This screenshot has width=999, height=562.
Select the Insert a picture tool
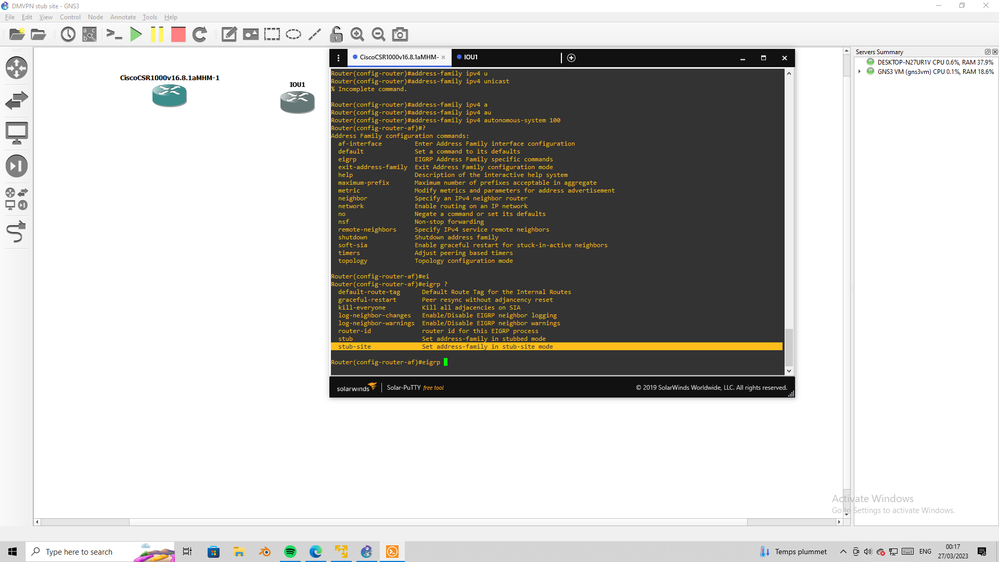point(250,34)
